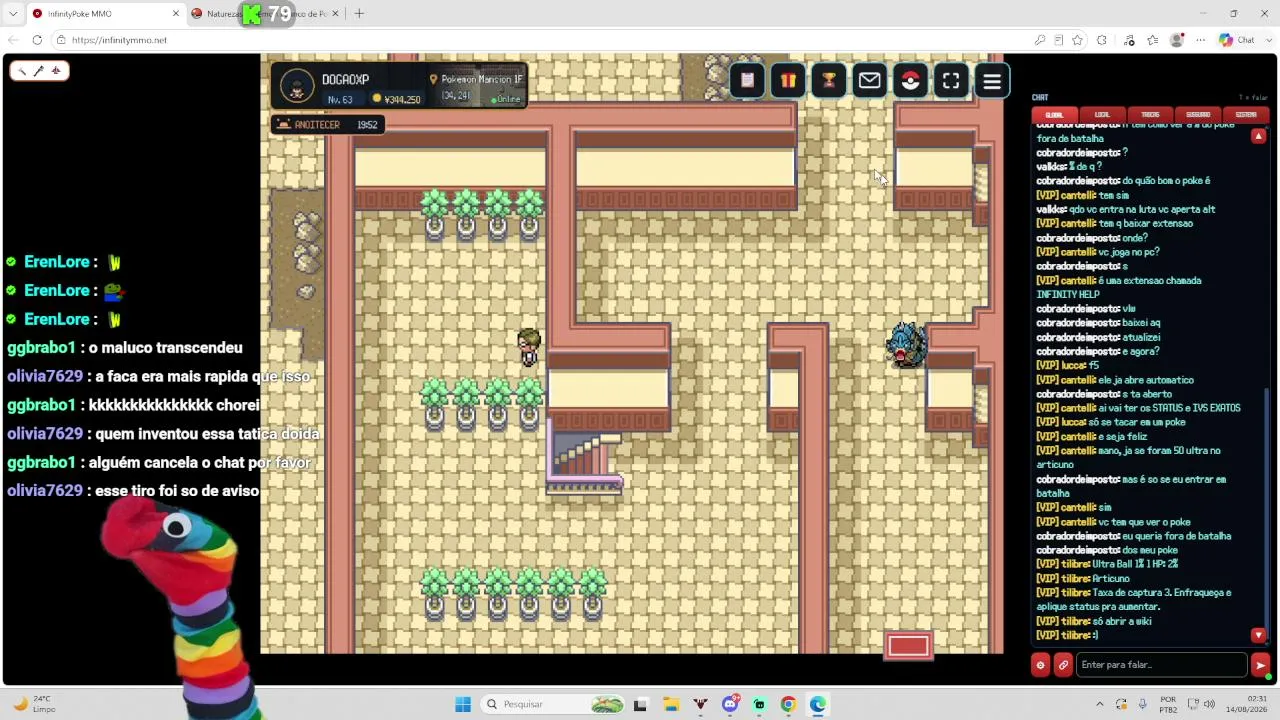
Task: Open Discord from the taskbar
Action: (x=730, y=704)
